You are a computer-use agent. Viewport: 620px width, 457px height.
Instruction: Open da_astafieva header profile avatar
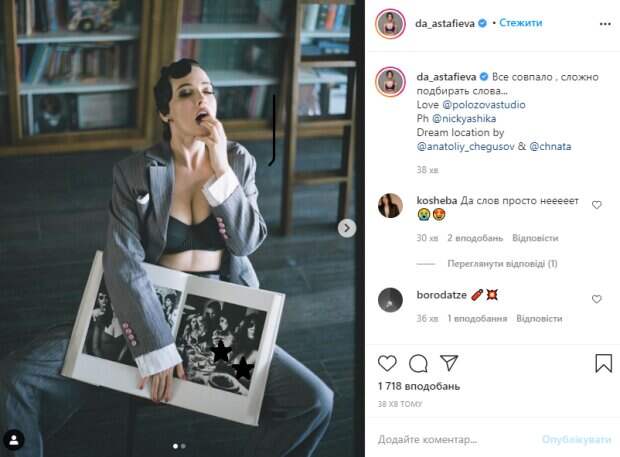click(390, 24)
